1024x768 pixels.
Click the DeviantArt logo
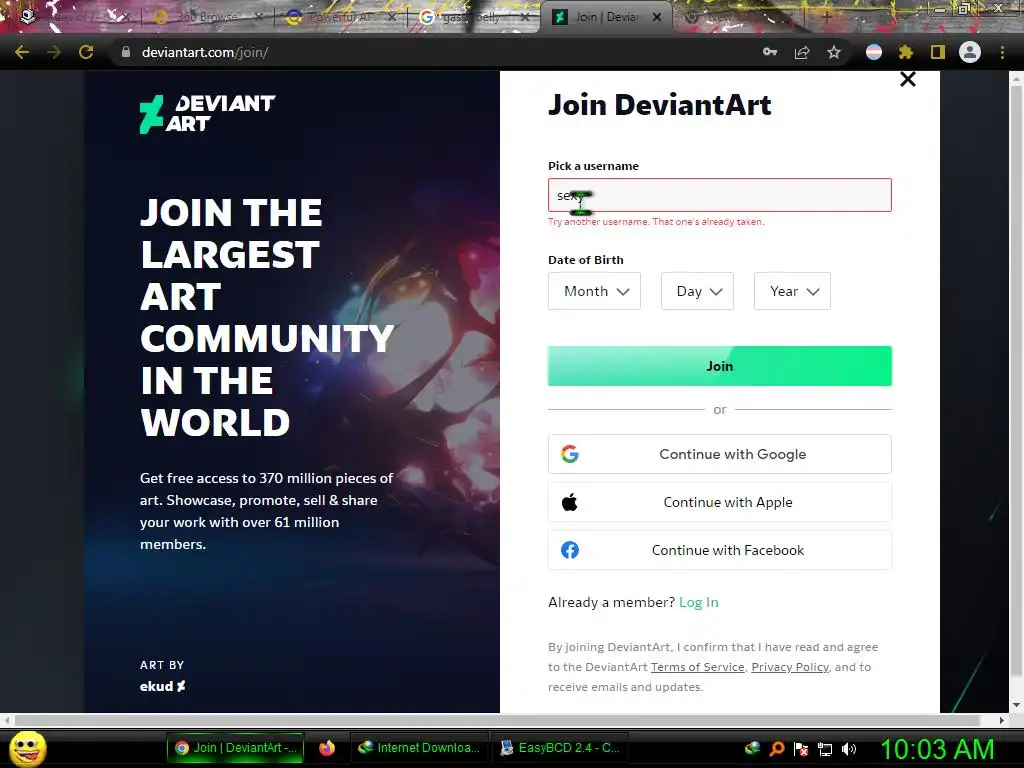[x=208, y=114]
